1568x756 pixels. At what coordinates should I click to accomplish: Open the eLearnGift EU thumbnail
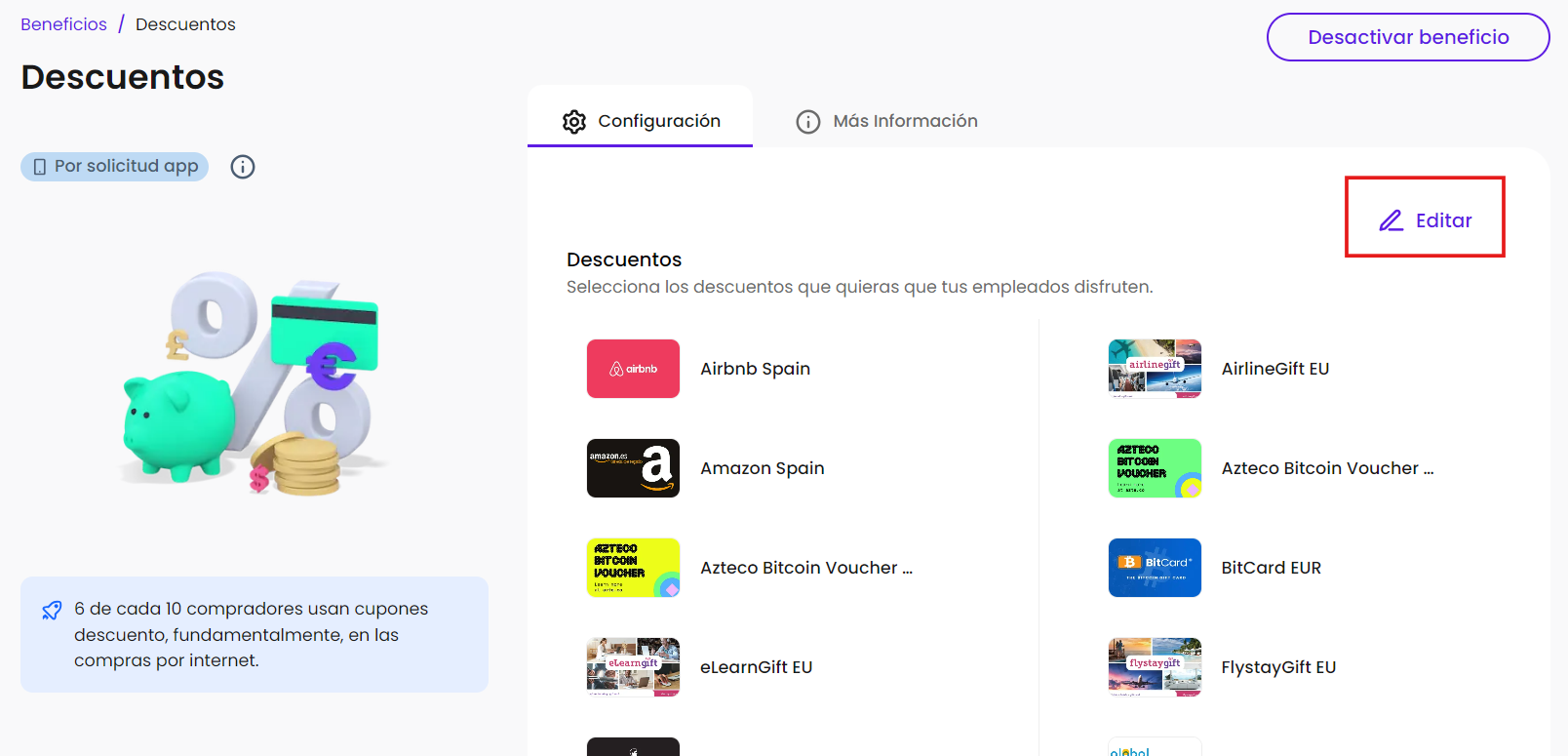(x=633, y=667)
